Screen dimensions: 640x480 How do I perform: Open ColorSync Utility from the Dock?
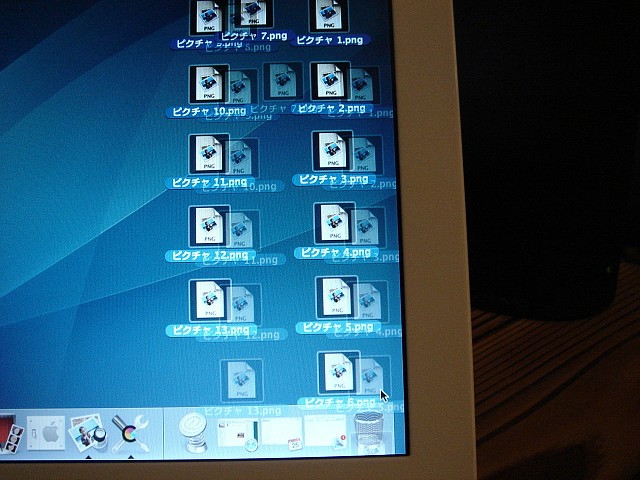(x=130, y=433)
